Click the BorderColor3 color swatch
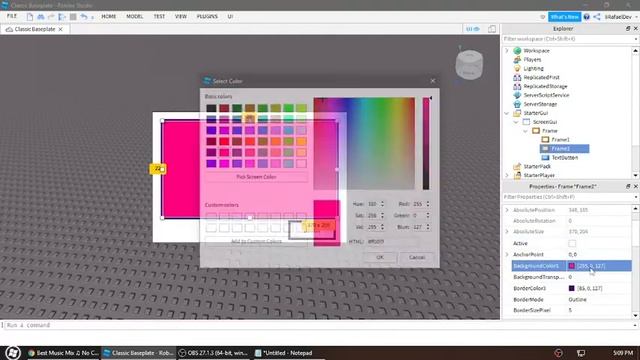Image resolution: width=640 pixels, height=360 pixels. click(572, 288)
